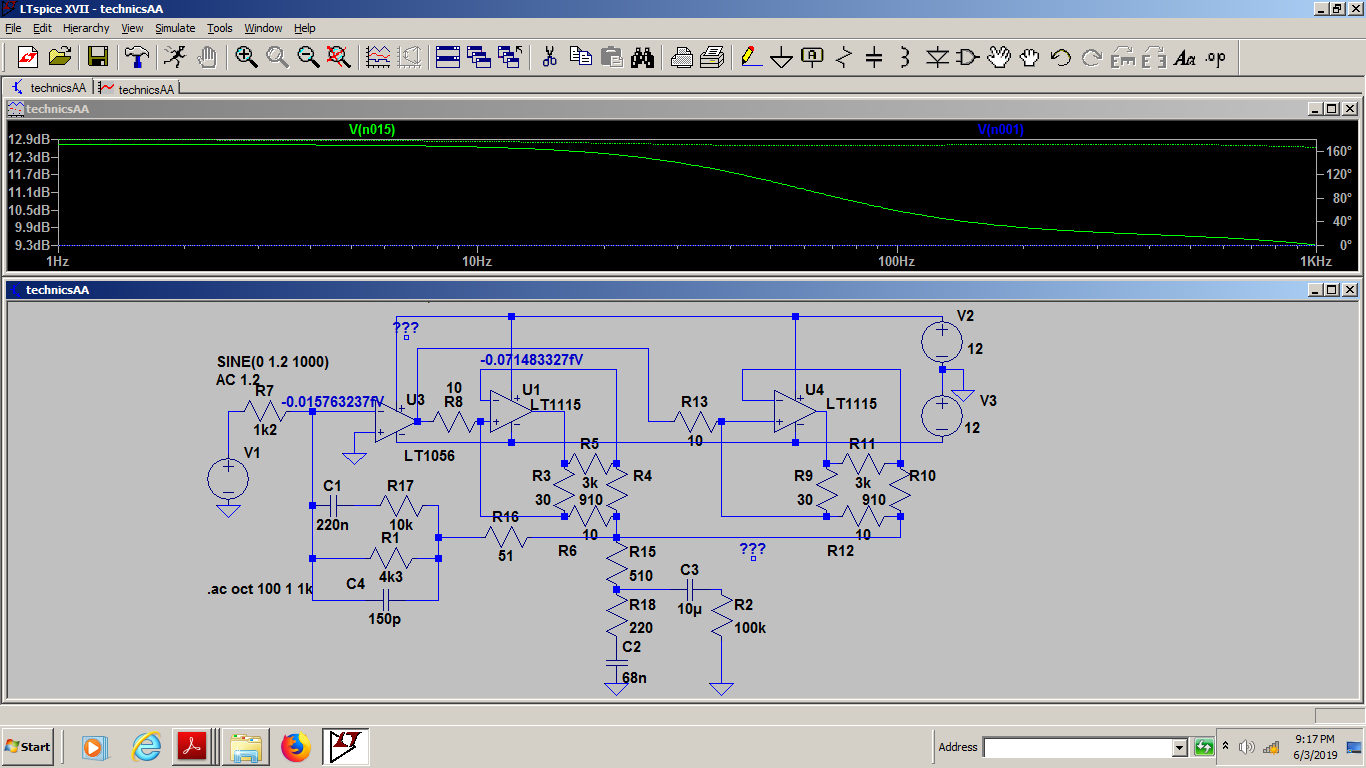The image size is (1366, 768).
Task: Open Firefox from the taskbar
Action: [x=295, y=746]
